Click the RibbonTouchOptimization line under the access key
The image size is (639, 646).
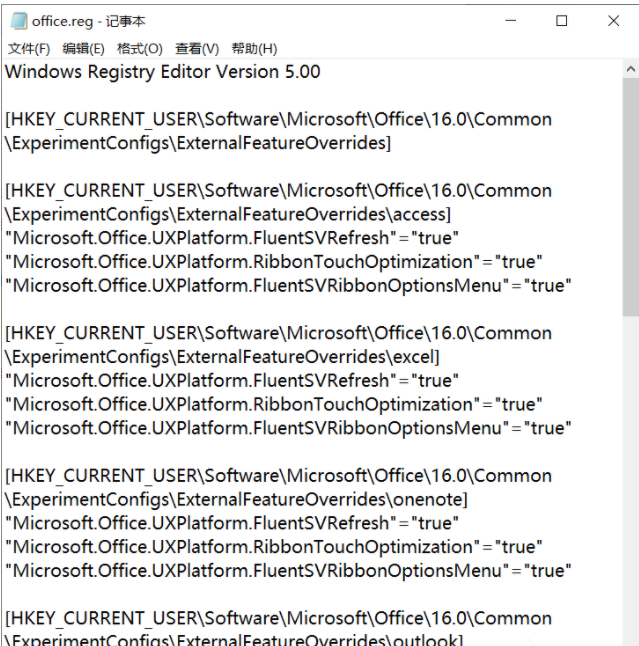point(274,262)
